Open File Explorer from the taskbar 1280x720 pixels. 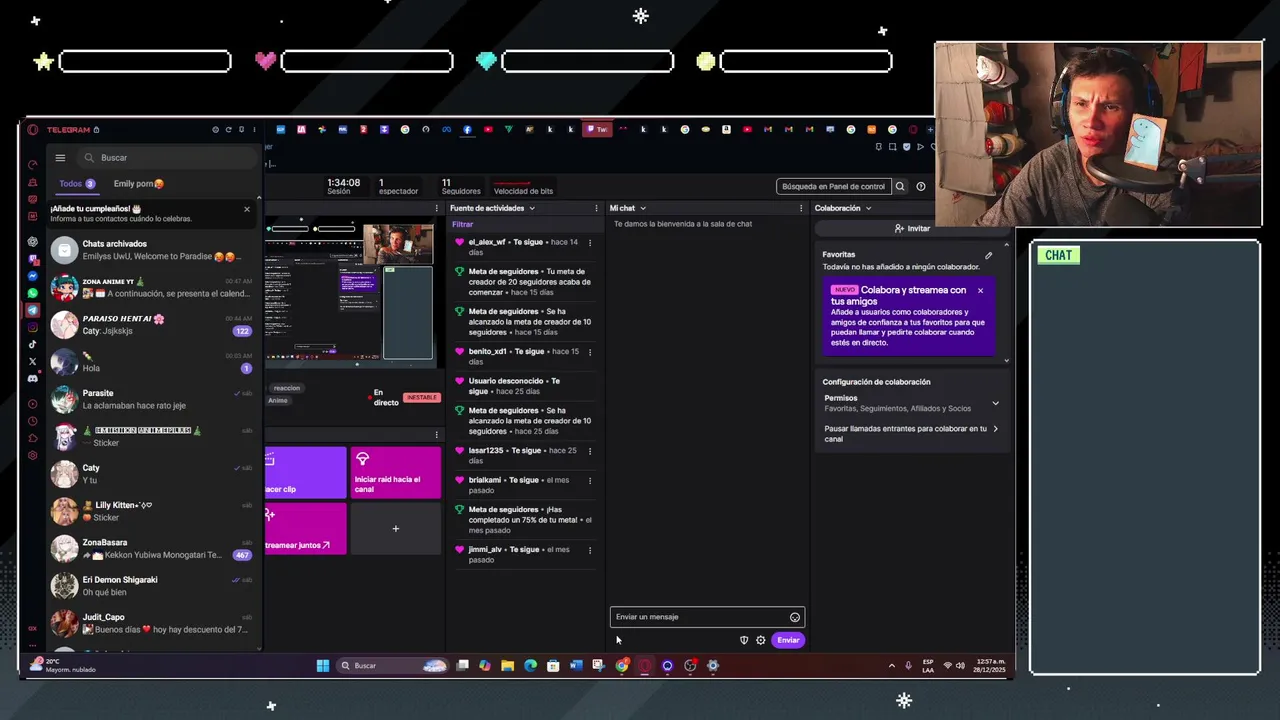click(508, 666)
